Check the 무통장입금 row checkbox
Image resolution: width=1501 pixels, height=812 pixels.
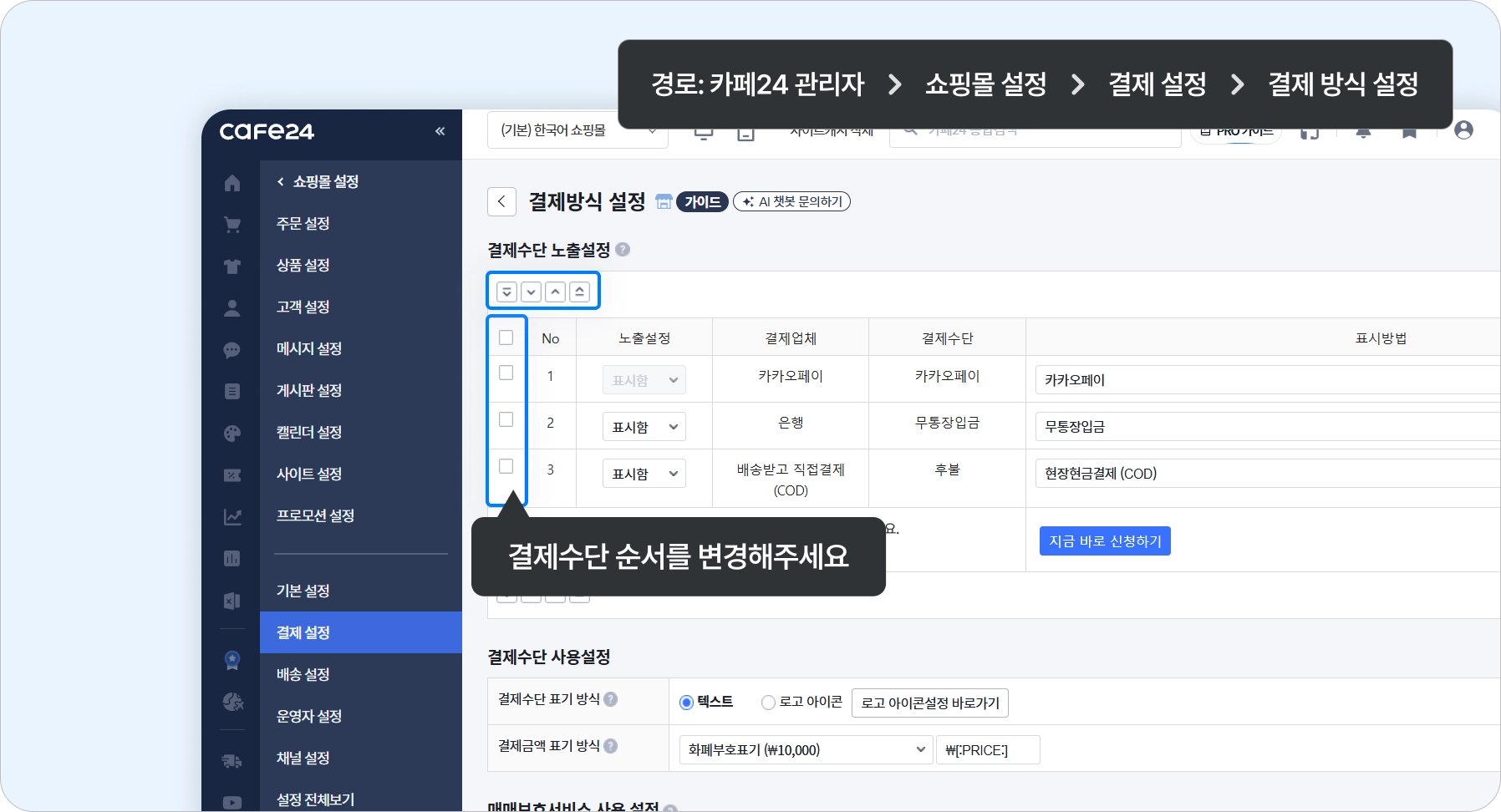click(506, 419)
